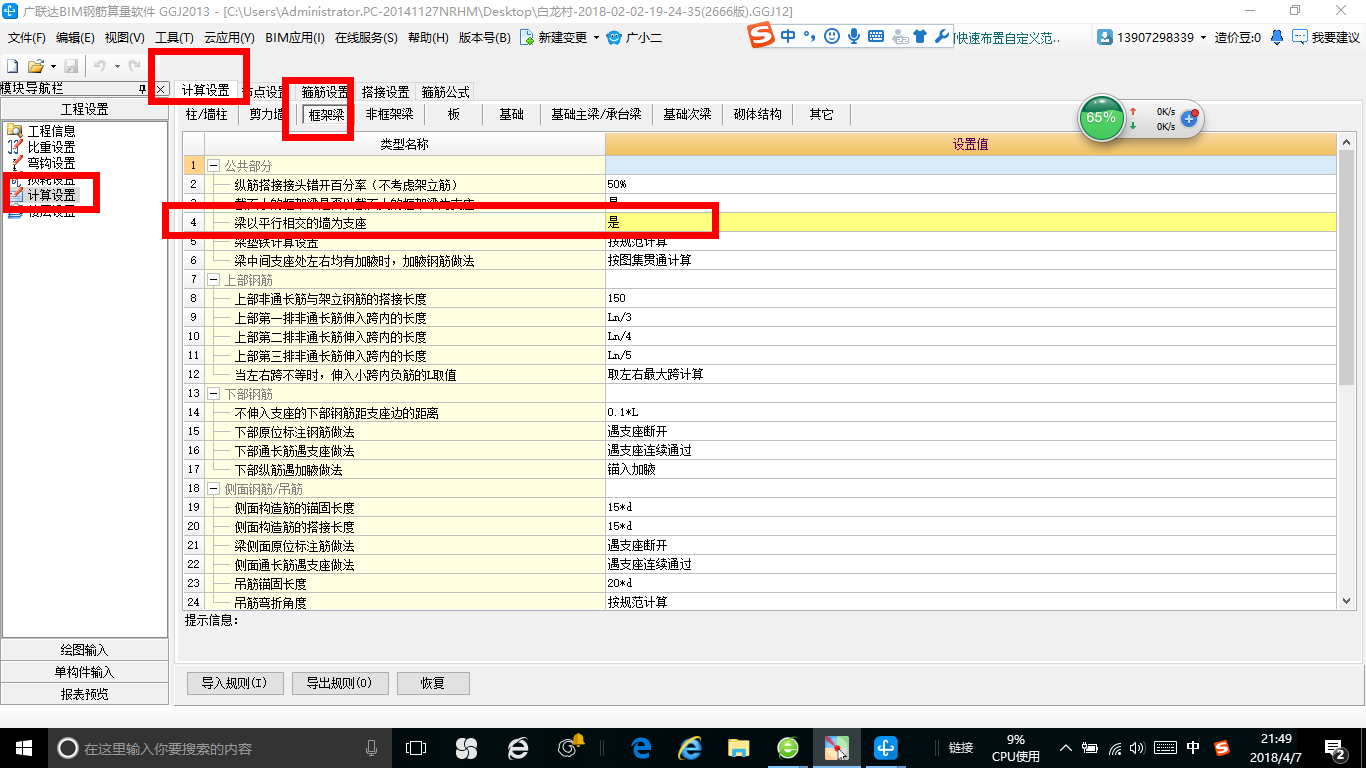Click the 恢复 button
This screenshot has height=768, width=1366.
tap(433, 684)
